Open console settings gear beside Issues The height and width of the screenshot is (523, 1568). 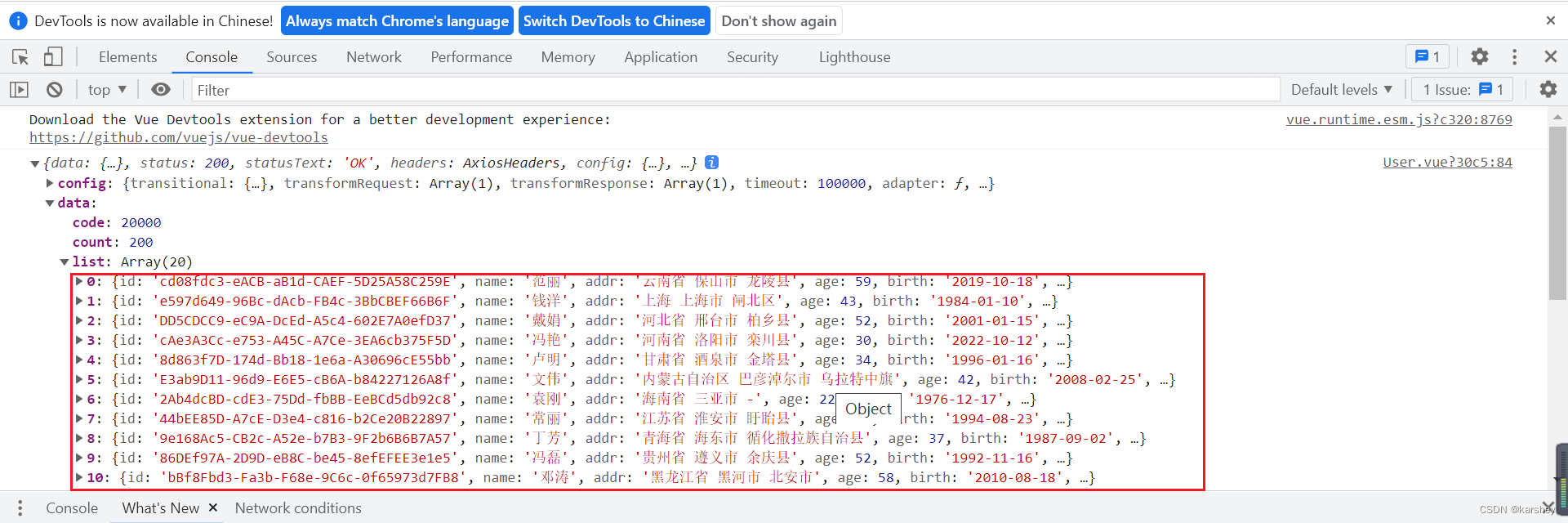pyautogui.click(x=1548, y=89)
